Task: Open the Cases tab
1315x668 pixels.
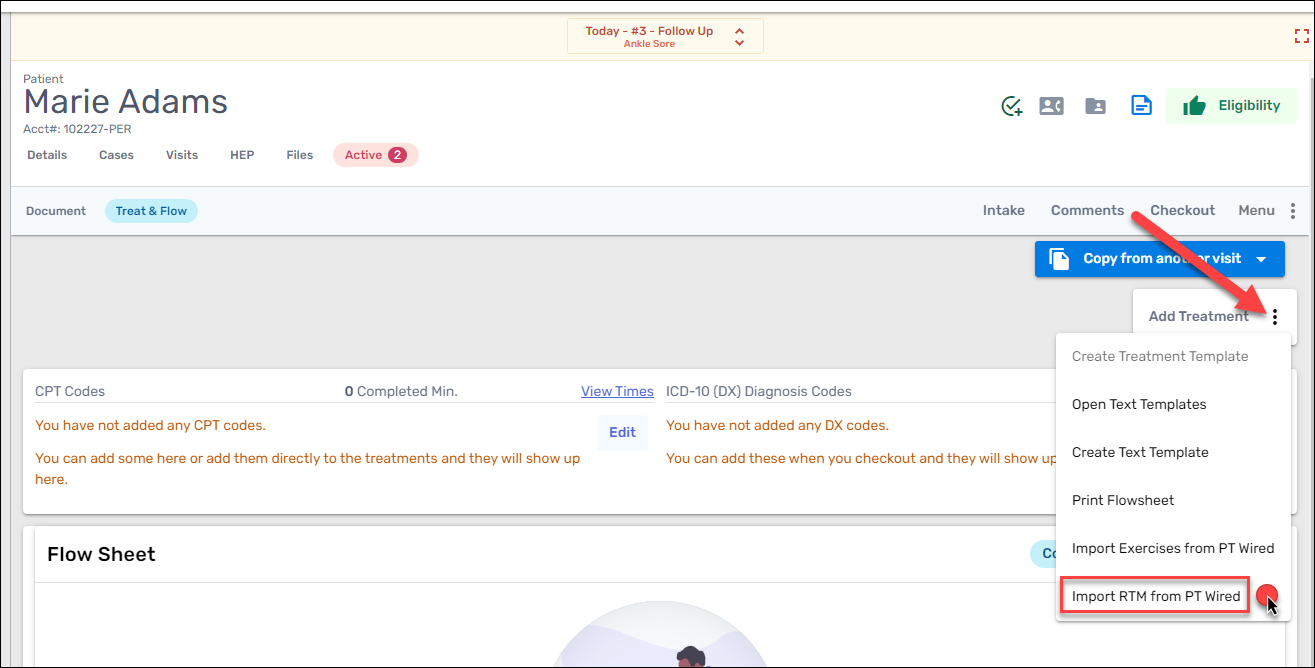Action: [x=116, y=155]
